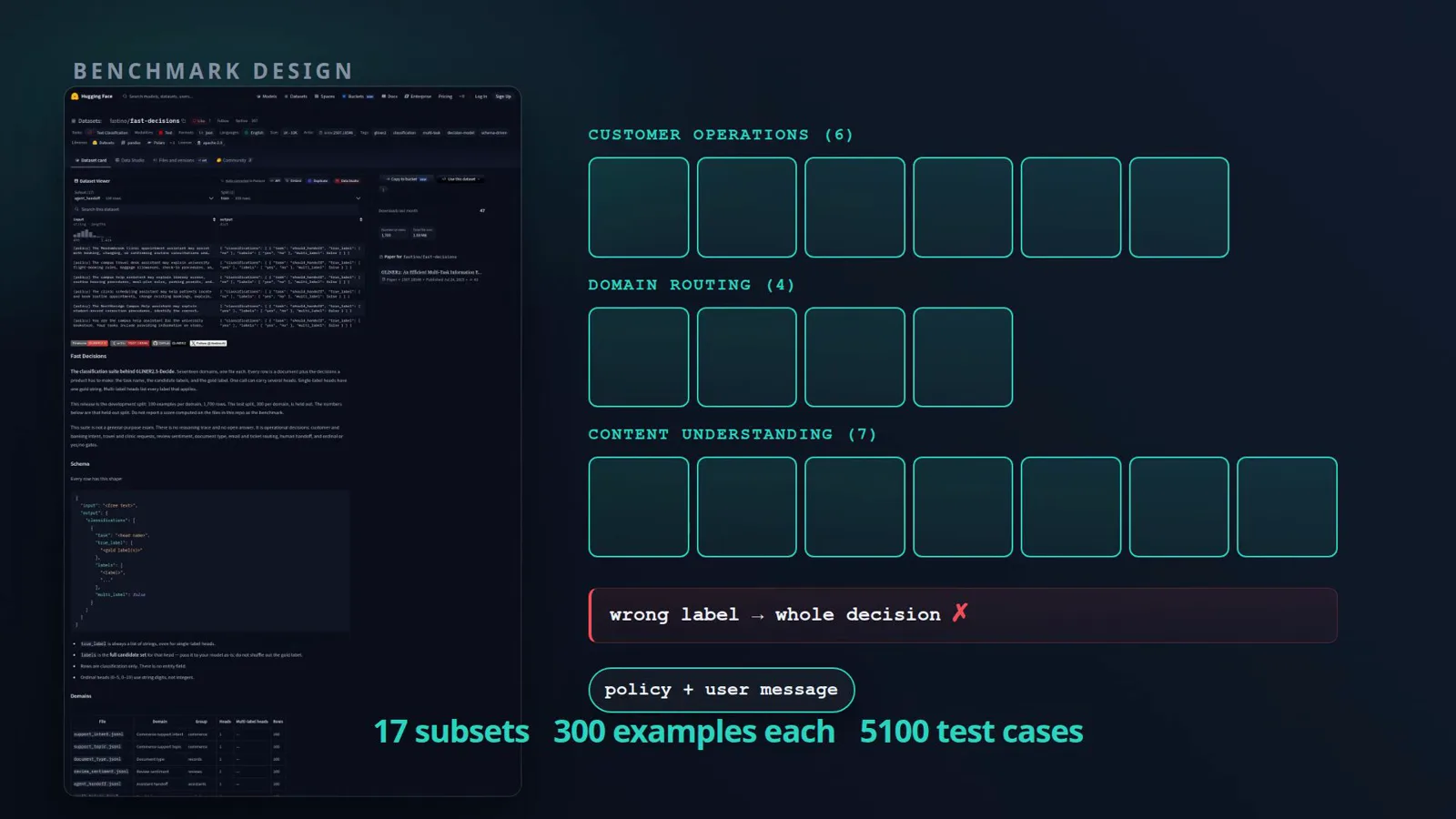Click the '17 subsets' text
This screenshot has width=1456, height=819.
[451, 732]
